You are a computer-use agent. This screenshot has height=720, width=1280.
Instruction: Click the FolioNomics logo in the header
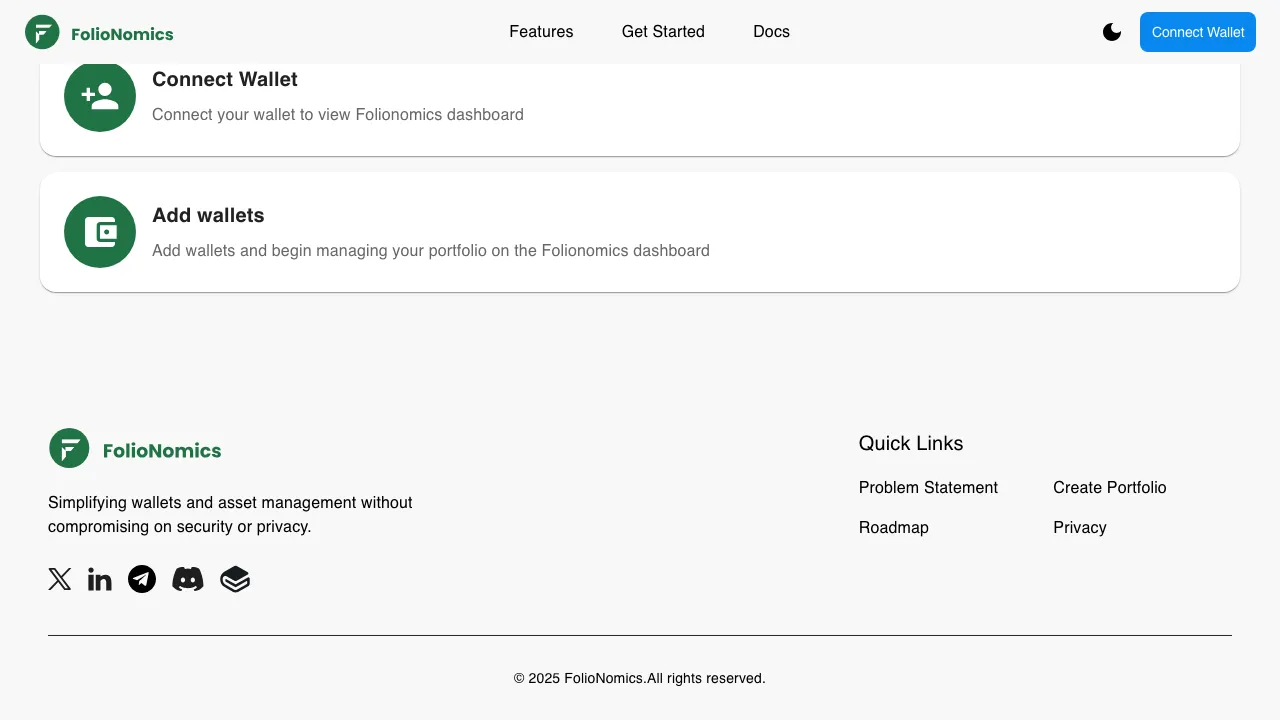pos(98,31)
